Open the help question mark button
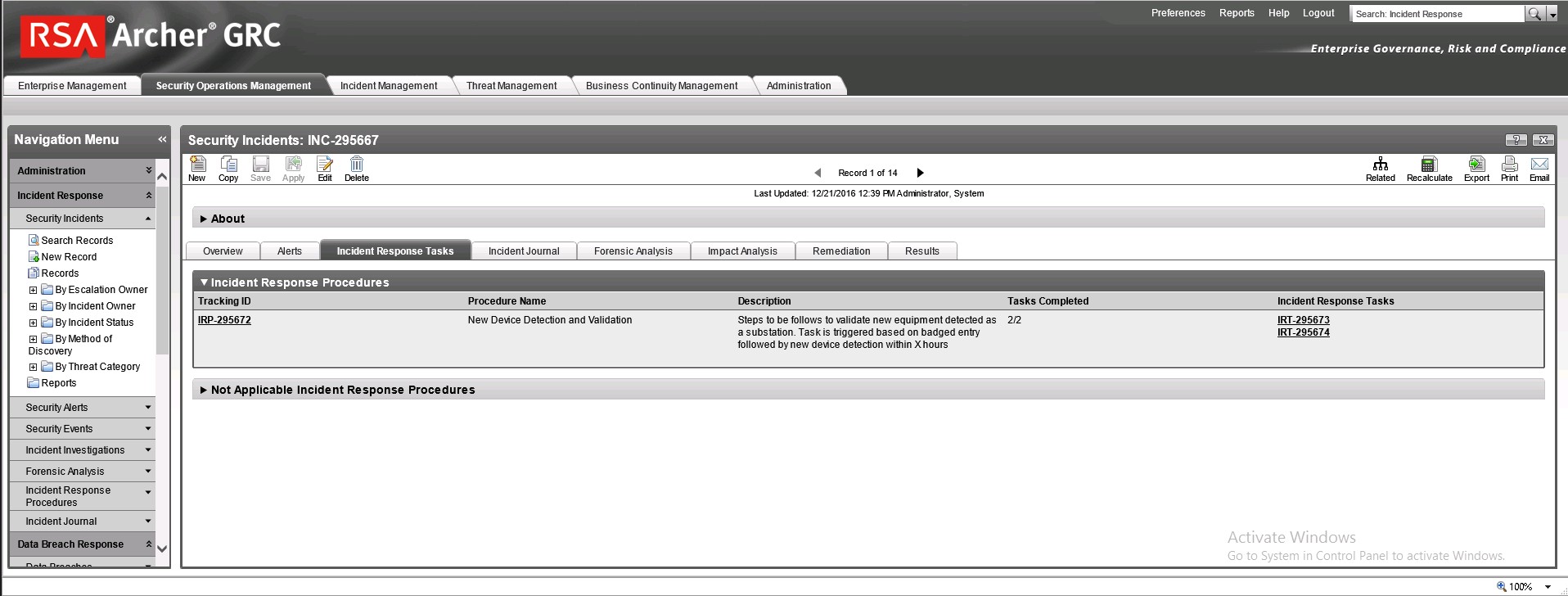The height and width of the screenshot is (596, 1568). 1516,140
